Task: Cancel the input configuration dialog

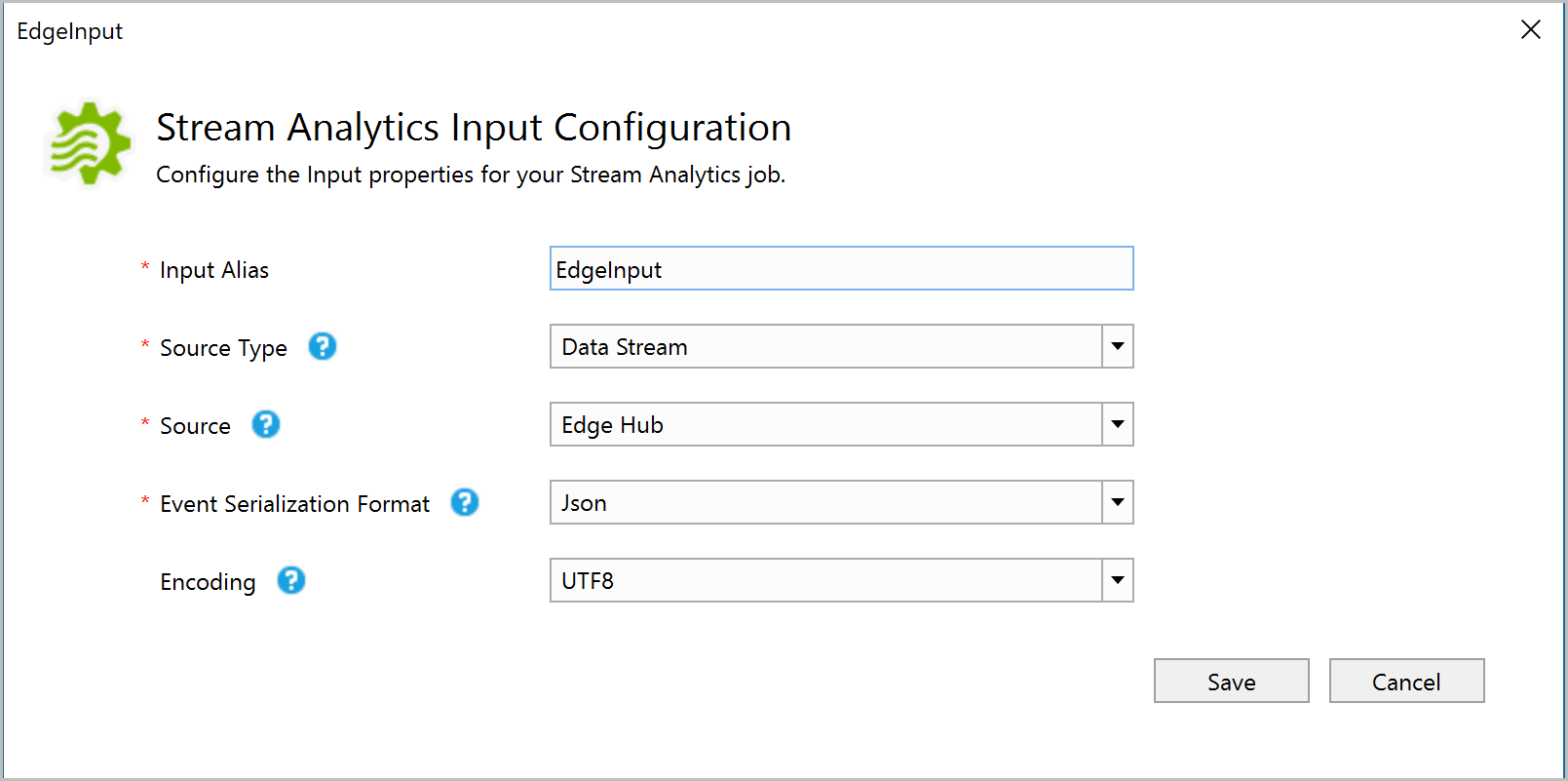Action: tap(1407, 681)
